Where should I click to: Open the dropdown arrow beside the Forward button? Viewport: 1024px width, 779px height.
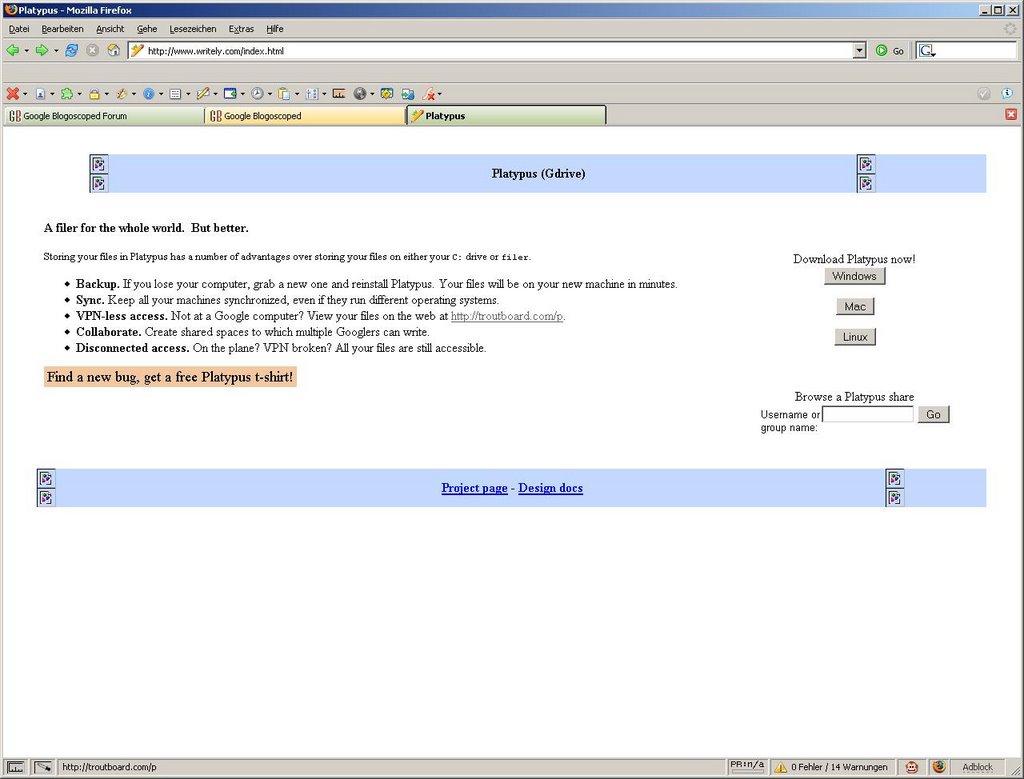point(56,51)
